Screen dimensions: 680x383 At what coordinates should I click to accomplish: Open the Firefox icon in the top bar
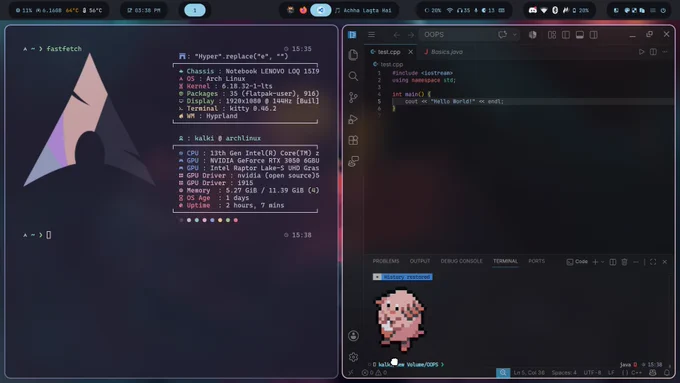click(303, 10)
